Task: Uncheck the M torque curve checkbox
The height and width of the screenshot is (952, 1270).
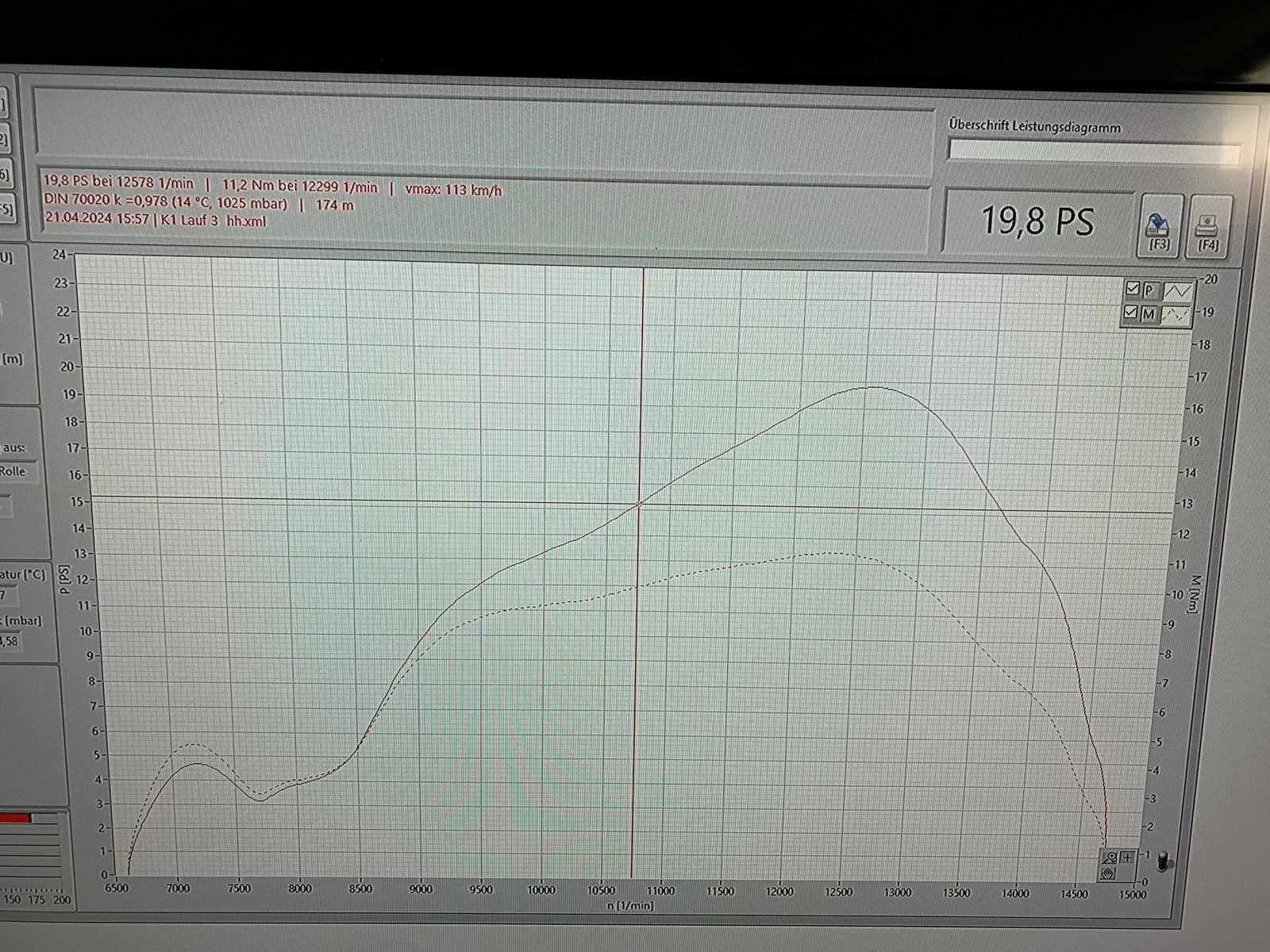Action: tap(1130, 313)
